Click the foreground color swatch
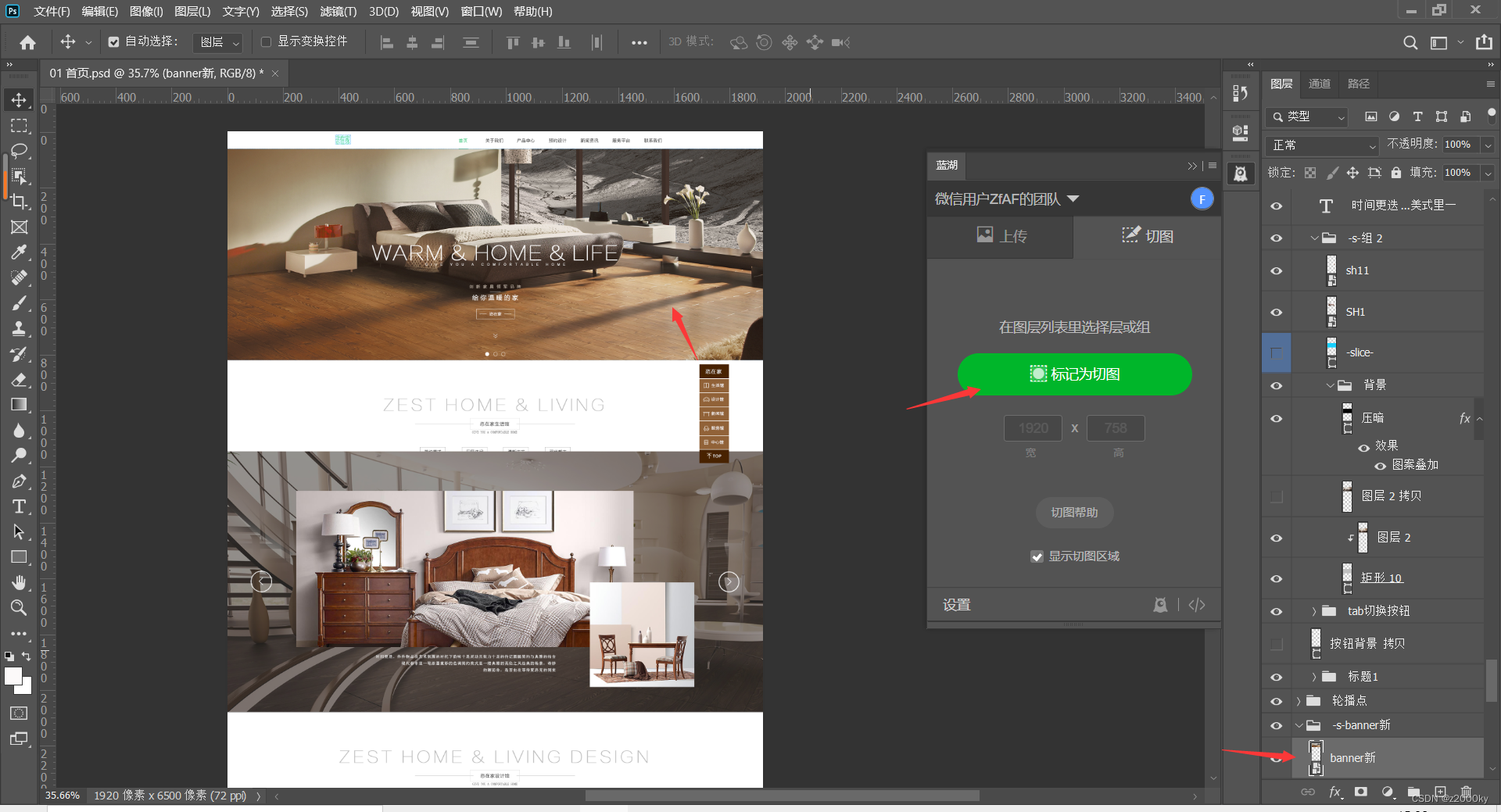This screenshot has height=812, width=1501. click(13, 675)
